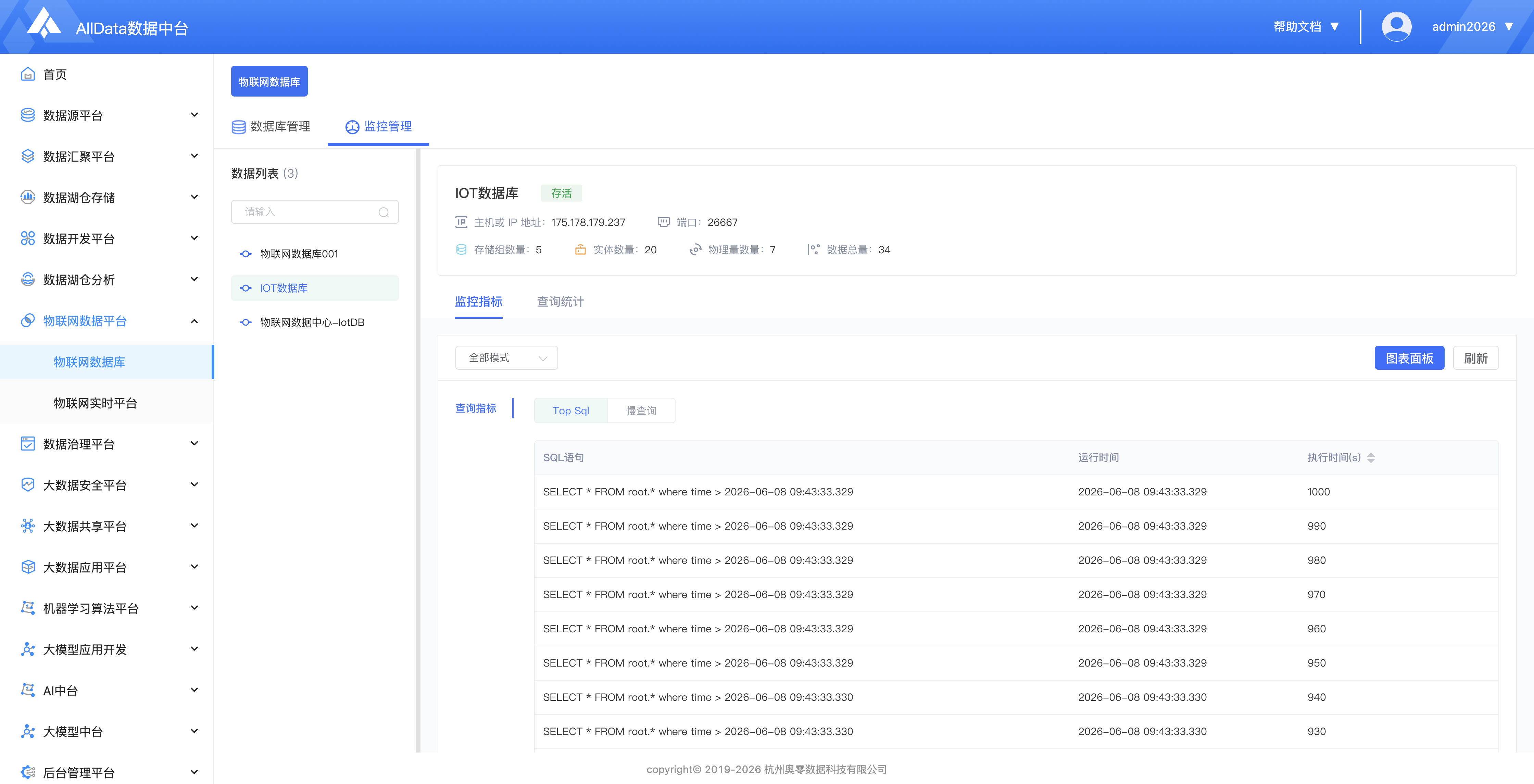Viewport: 1534px width, 784px height.
Task: Click the 机器学习算法平台 icon
Action: tap(27, 608)
